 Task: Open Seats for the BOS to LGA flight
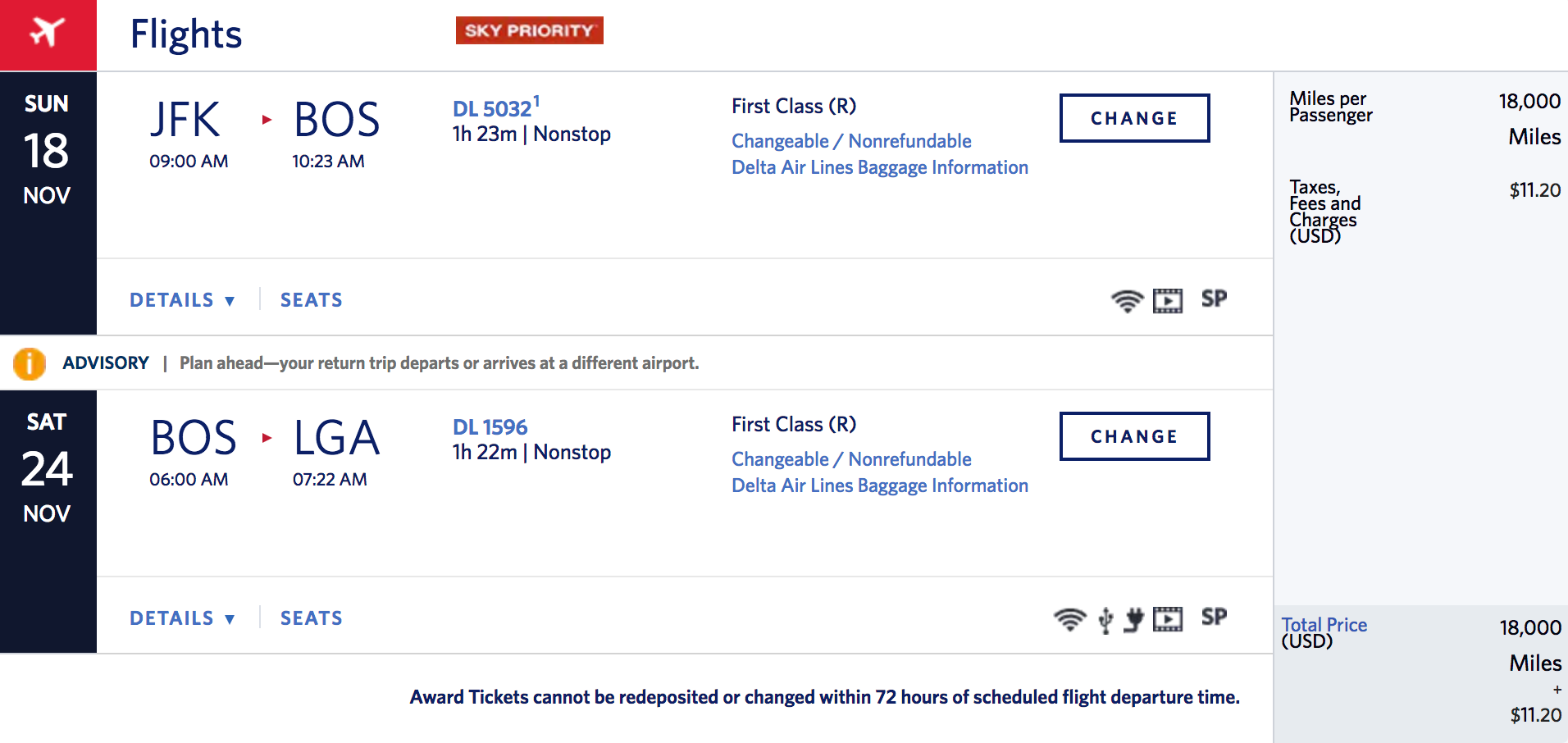(x=312, y=618)
